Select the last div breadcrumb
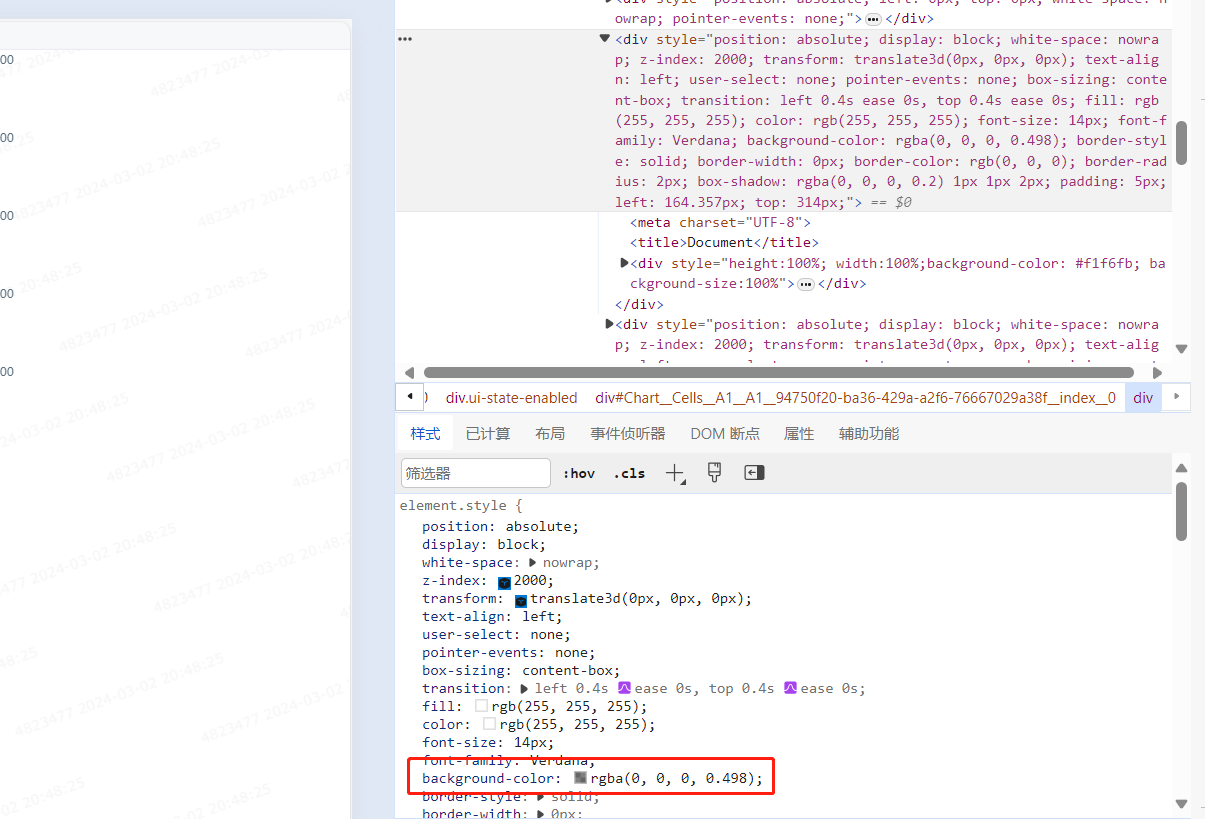The height and width of the screenshot is (819, 1205). click(1143, 397)
